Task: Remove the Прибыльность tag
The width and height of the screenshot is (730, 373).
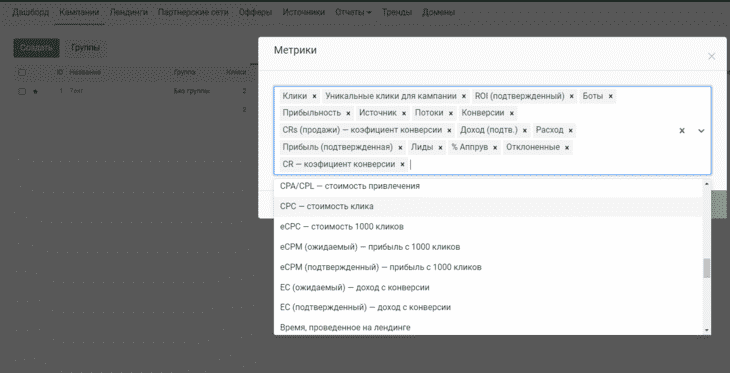Action: [x=348, y=113]
